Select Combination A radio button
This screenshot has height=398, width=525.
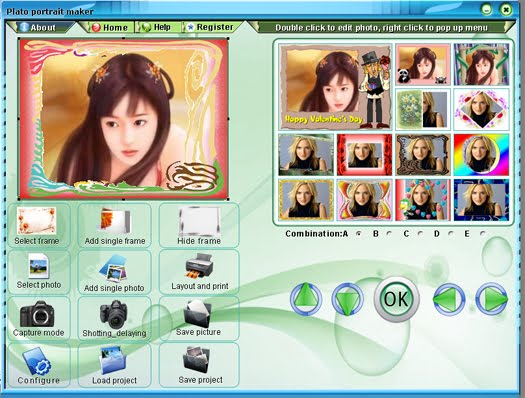(x=359, y=234)
